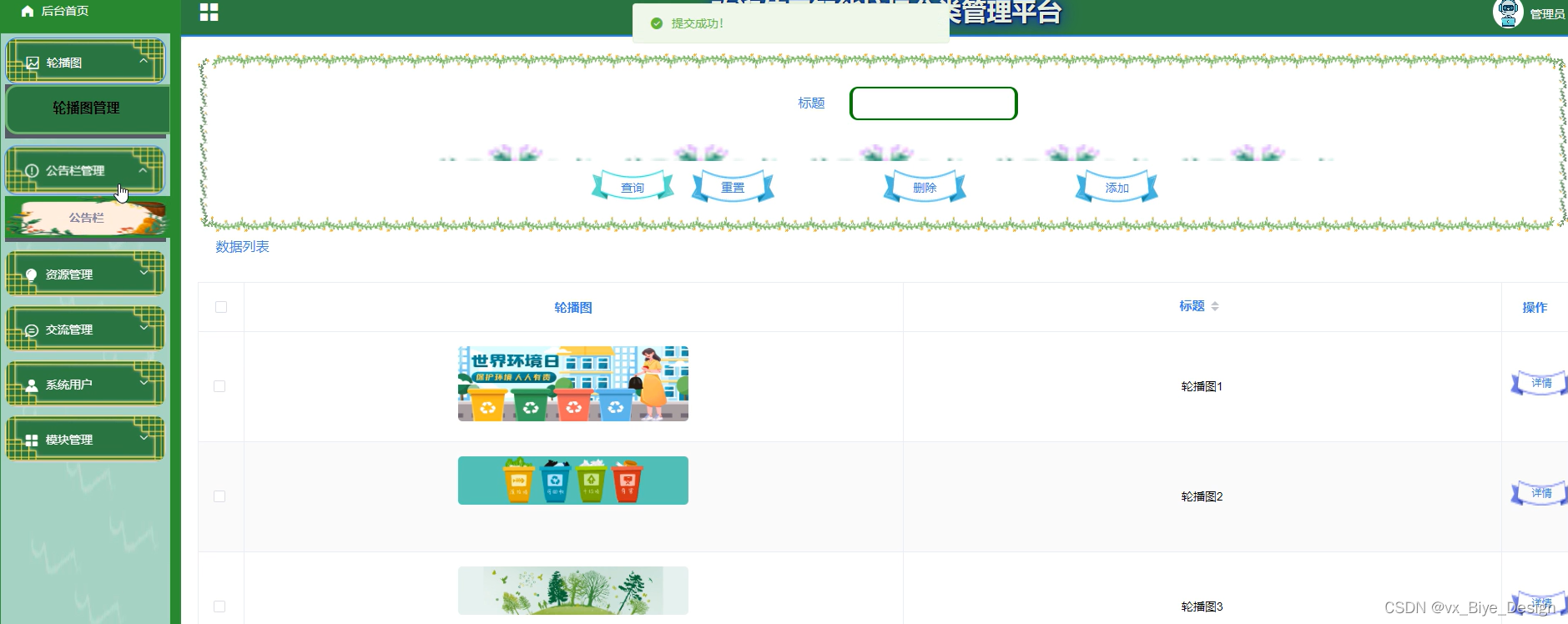Open 详情 for the 轮播图1 row
Image resolution: width=1568 pixels, height=624 pixels.
1540,383
